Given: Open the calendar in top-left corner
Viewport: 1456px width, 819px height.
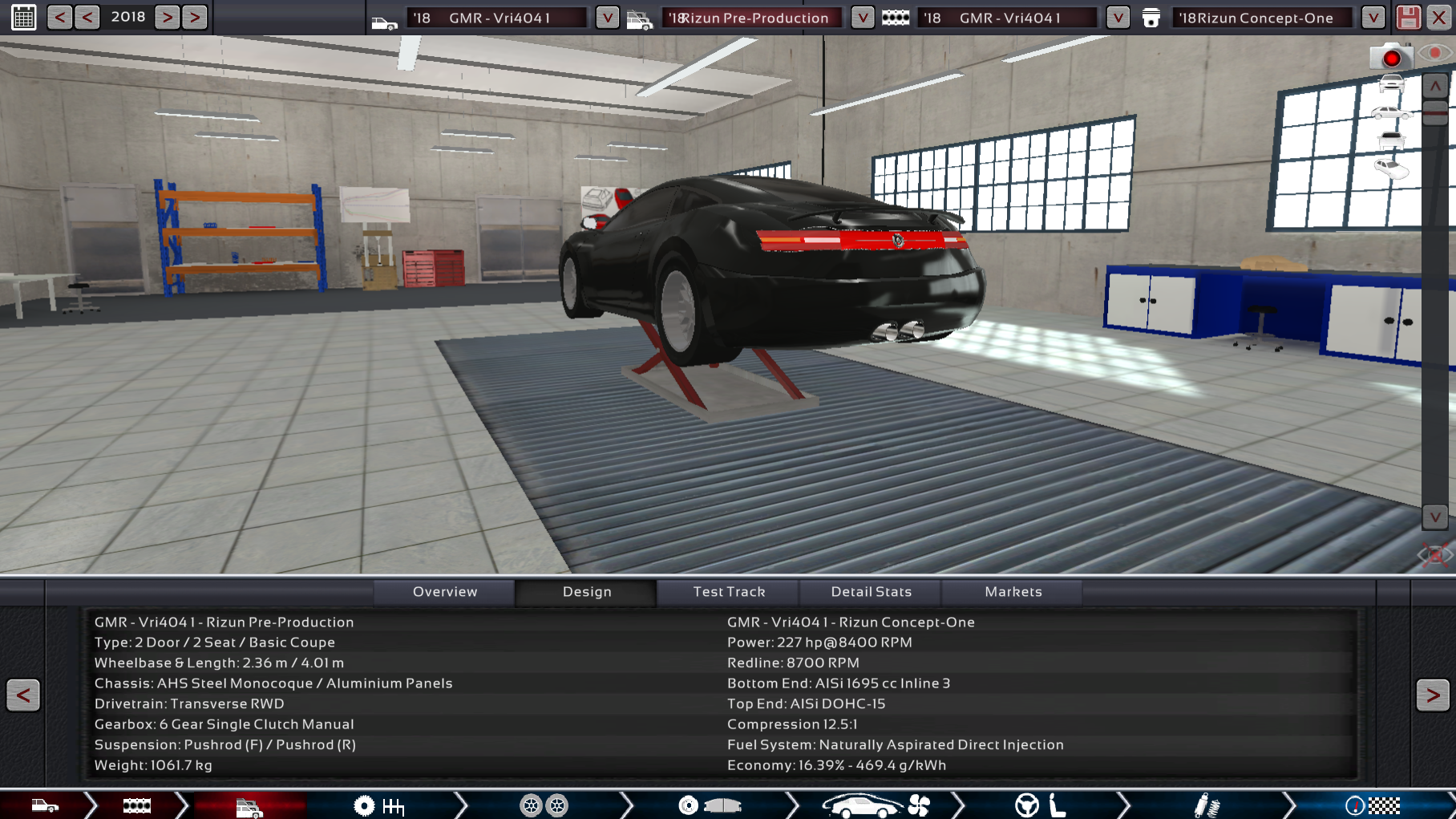Looking at the screenshot, I should coord(23,17).
